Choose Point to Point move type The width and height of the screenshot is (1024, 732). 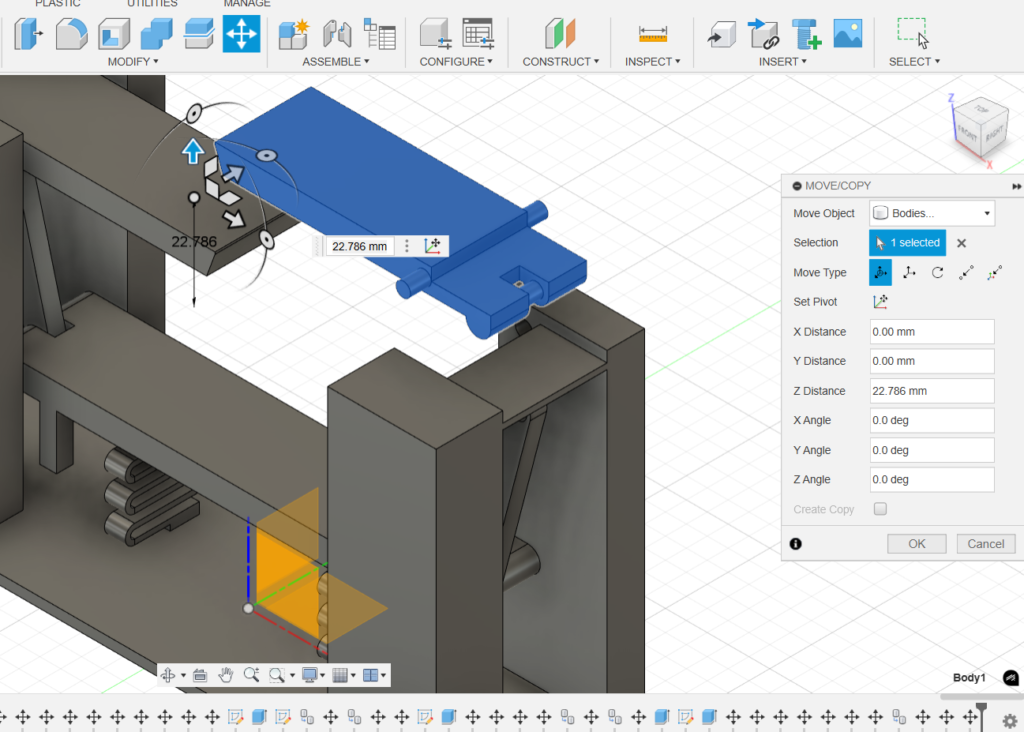(967, 272)
